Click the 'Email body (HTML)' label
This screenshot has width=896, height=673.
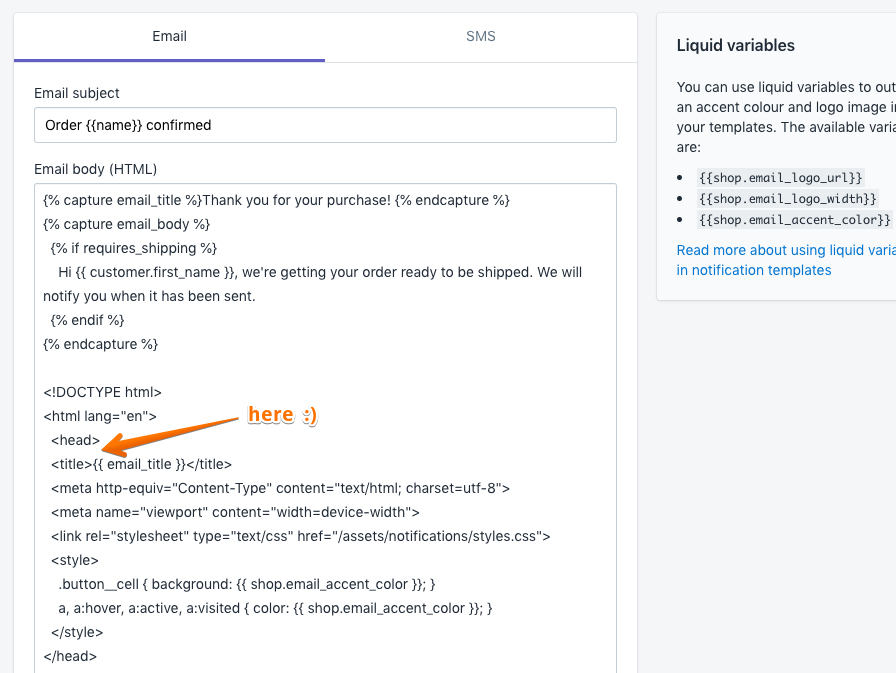(95, 169)
